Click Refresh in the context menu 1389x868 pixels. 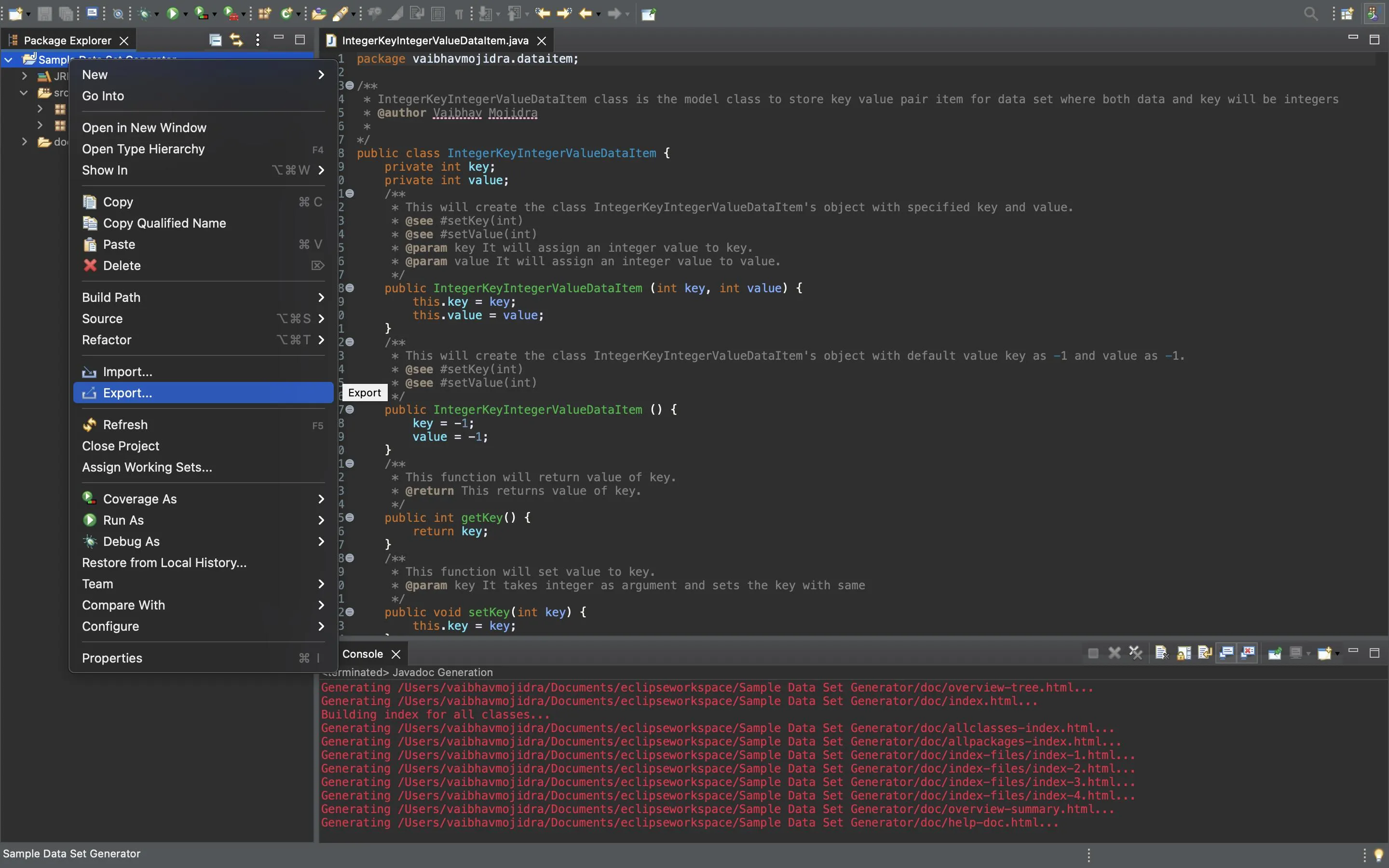coord(125,425)
